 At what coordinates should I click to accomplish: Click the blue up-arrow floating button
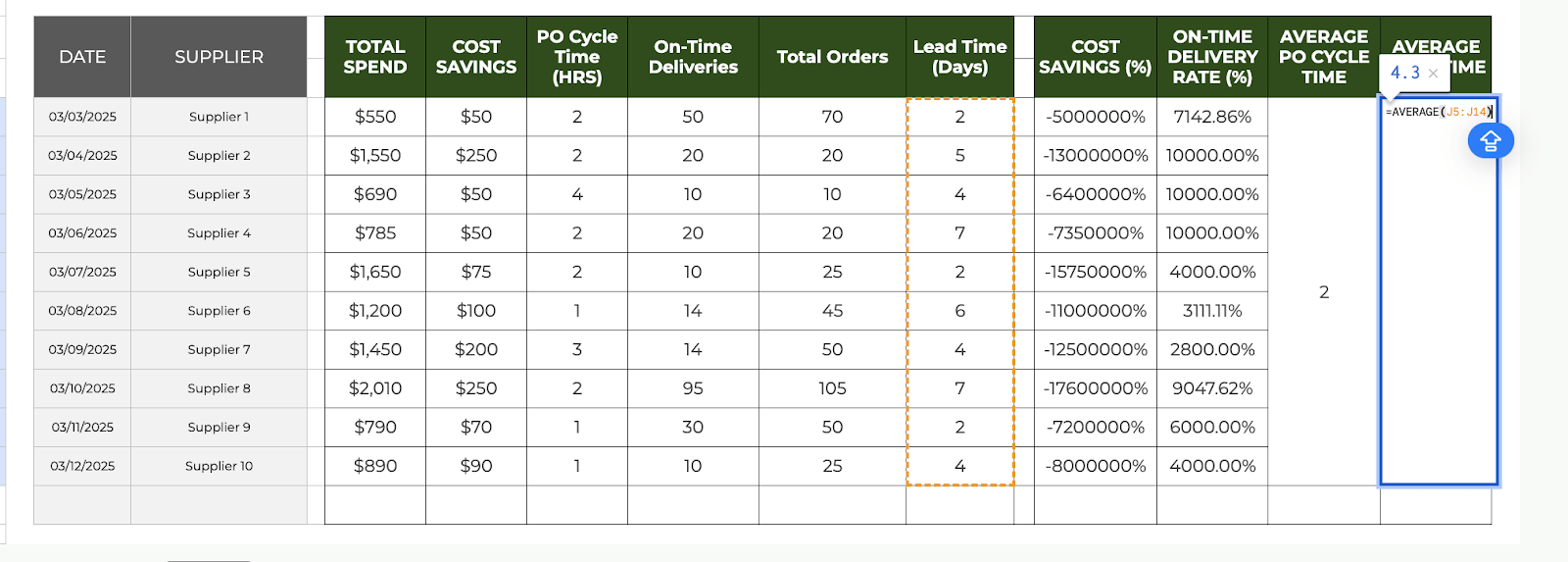[x=1491, y=141]
